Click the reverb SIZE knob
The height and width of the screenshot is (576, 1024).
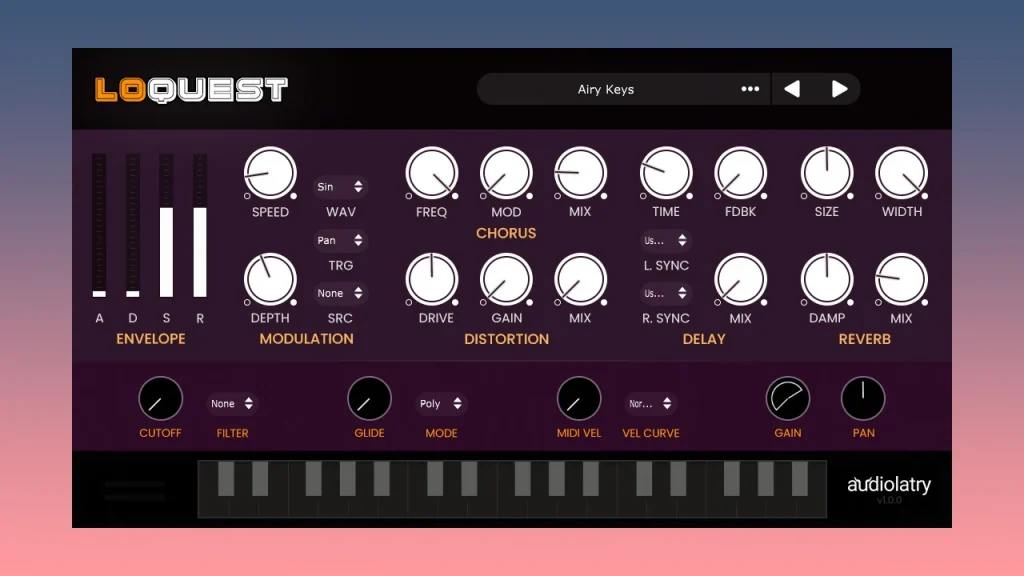pos(827,173)
